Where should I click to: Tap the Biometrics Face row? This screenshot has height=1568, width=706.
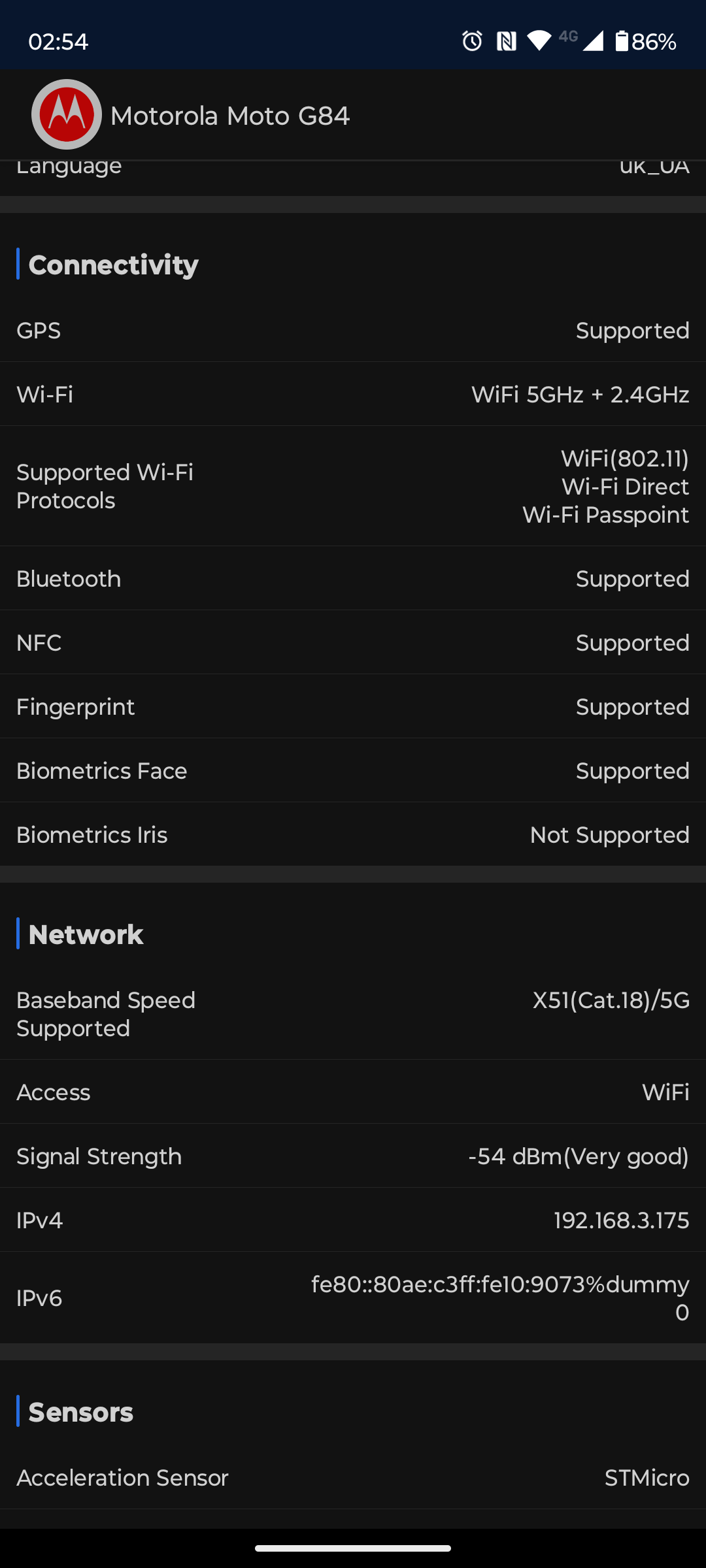(353, 771)
